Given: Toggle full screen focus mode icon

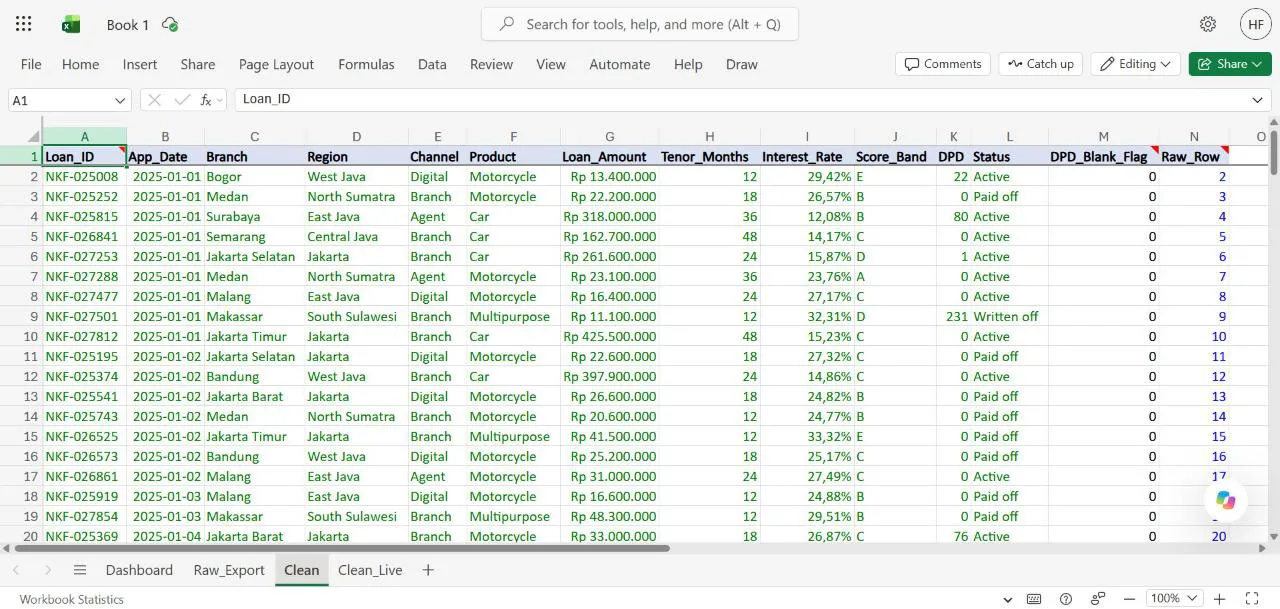Looking at the screenshot, I should [x=1252, y=599].
